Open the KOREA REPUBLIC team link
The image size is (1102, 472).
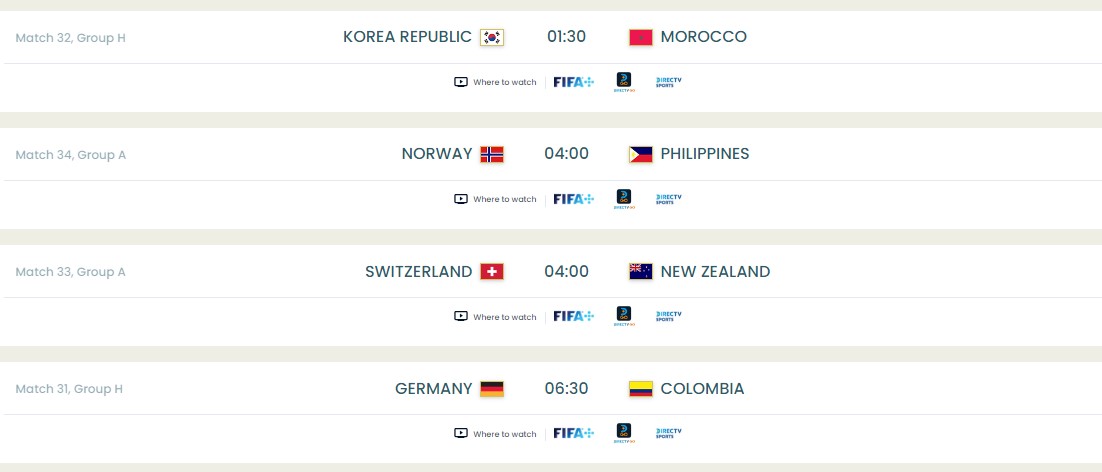407,37
